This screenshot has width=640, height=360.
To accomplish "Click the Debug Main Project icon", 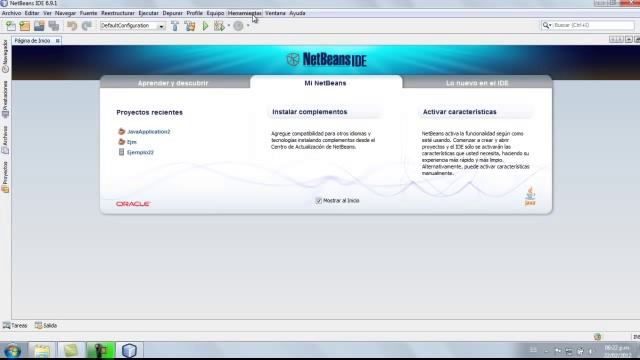I will [x=219, y=26].
